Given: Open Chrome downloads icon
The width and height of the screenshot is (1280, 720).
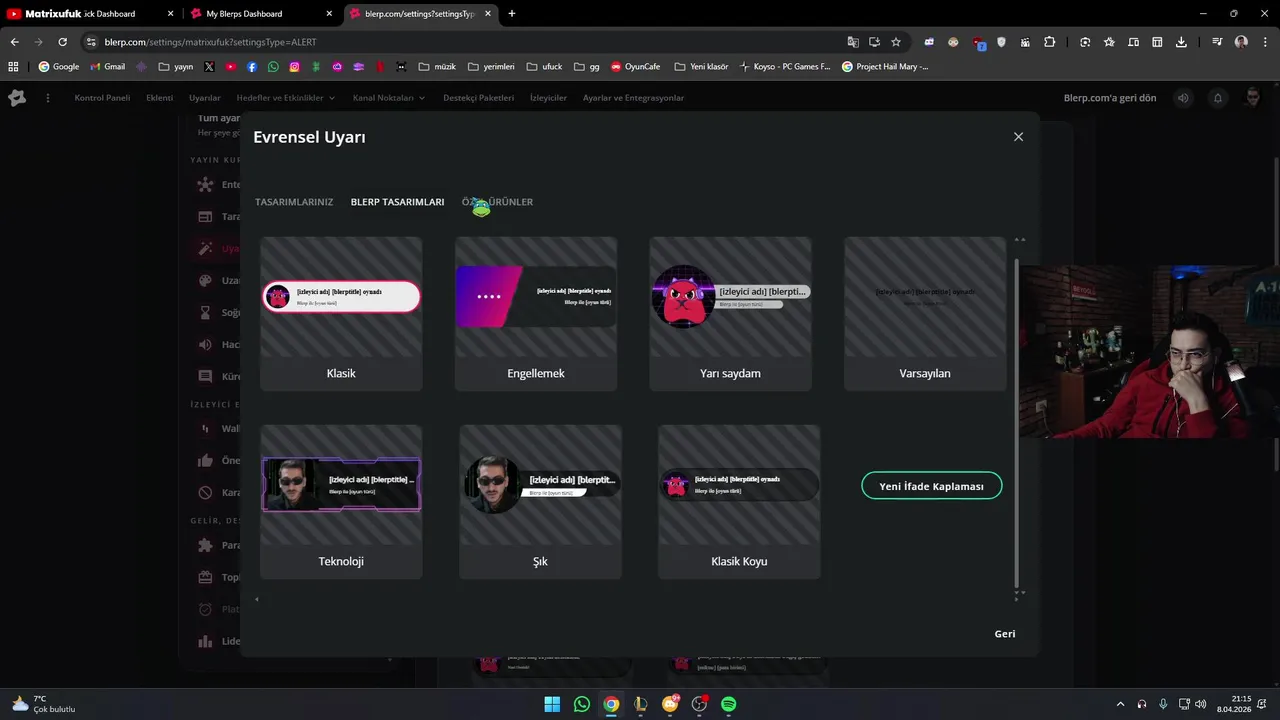Looking at the screenshot, I should (1181, 42).
